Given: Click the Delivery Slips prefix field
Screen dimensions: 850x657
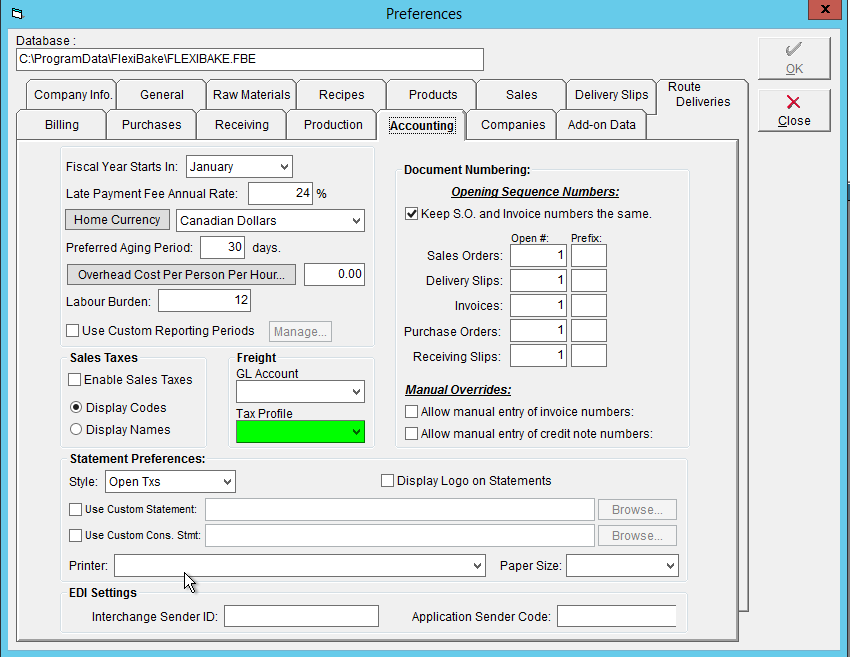Looking at the screenshot, I should coord(589,280).
